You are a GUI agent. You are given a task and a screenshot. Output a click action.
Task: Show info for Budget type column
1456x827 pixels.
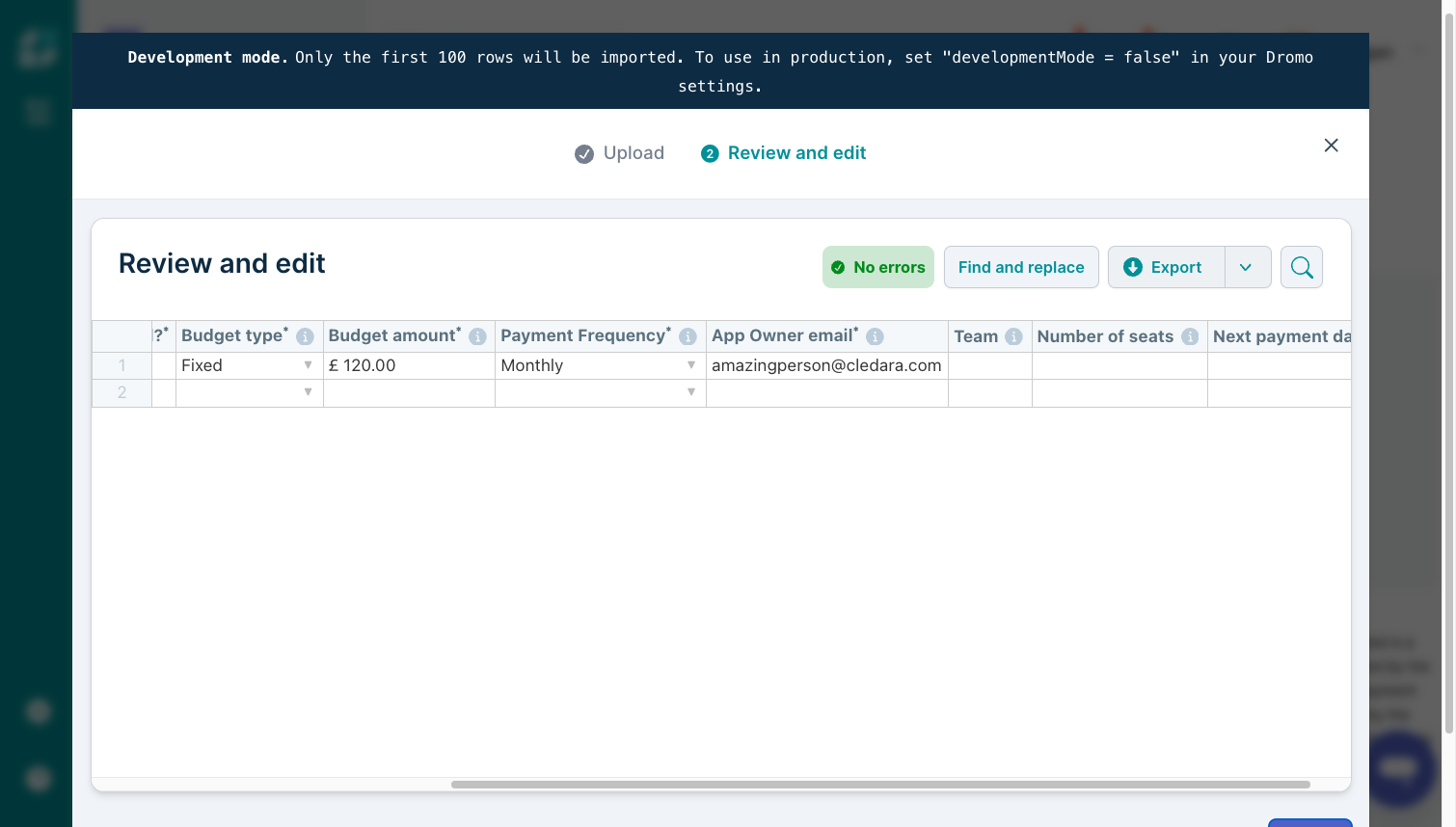click(x=305, y=336)
